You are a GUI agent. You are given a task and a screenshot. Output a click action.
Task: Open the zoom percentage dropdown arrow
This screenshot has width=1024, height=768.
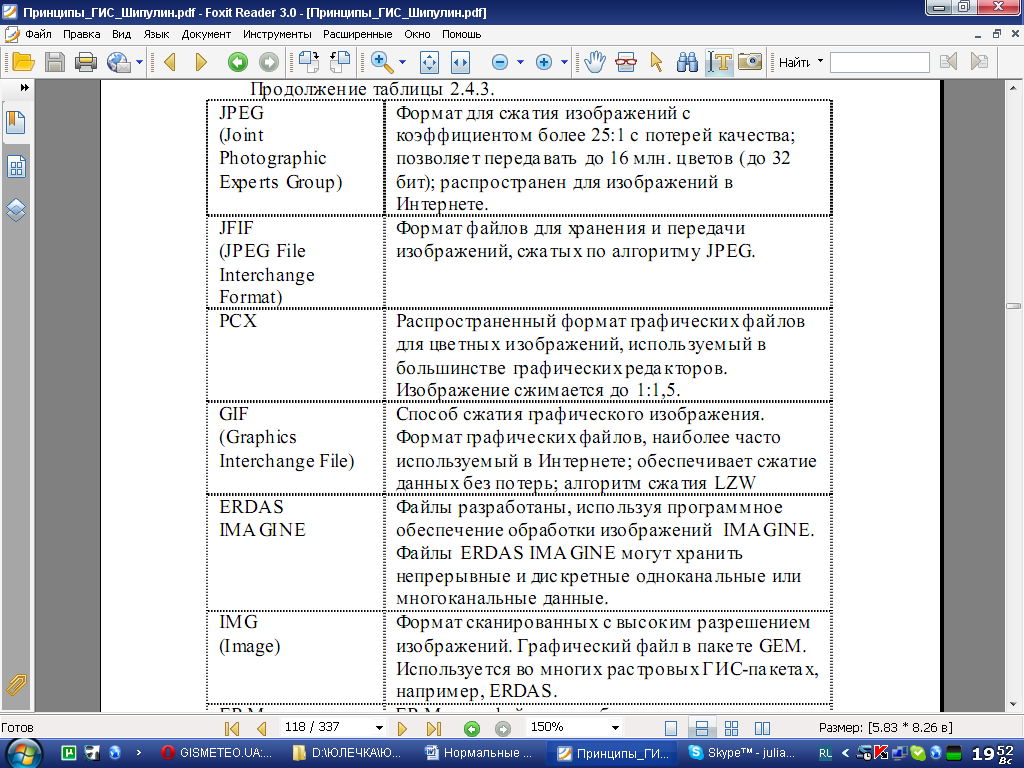click(x=615, y=728)
